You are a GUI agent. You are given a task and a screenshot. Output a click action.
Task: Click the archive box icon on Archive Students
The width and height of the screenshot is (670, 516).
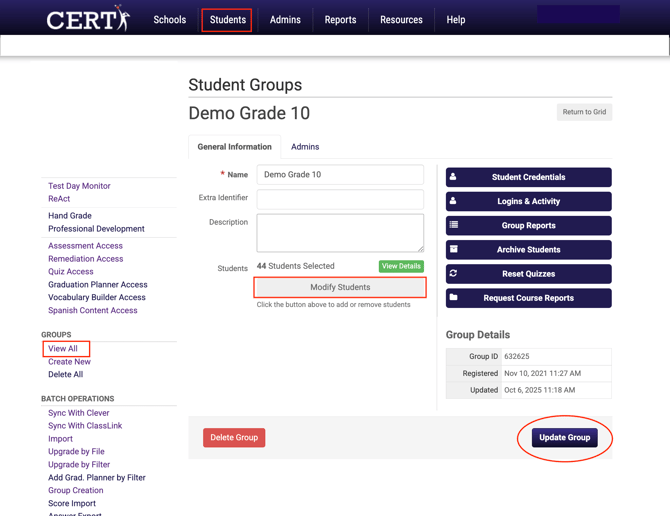[x=453, y=249]
